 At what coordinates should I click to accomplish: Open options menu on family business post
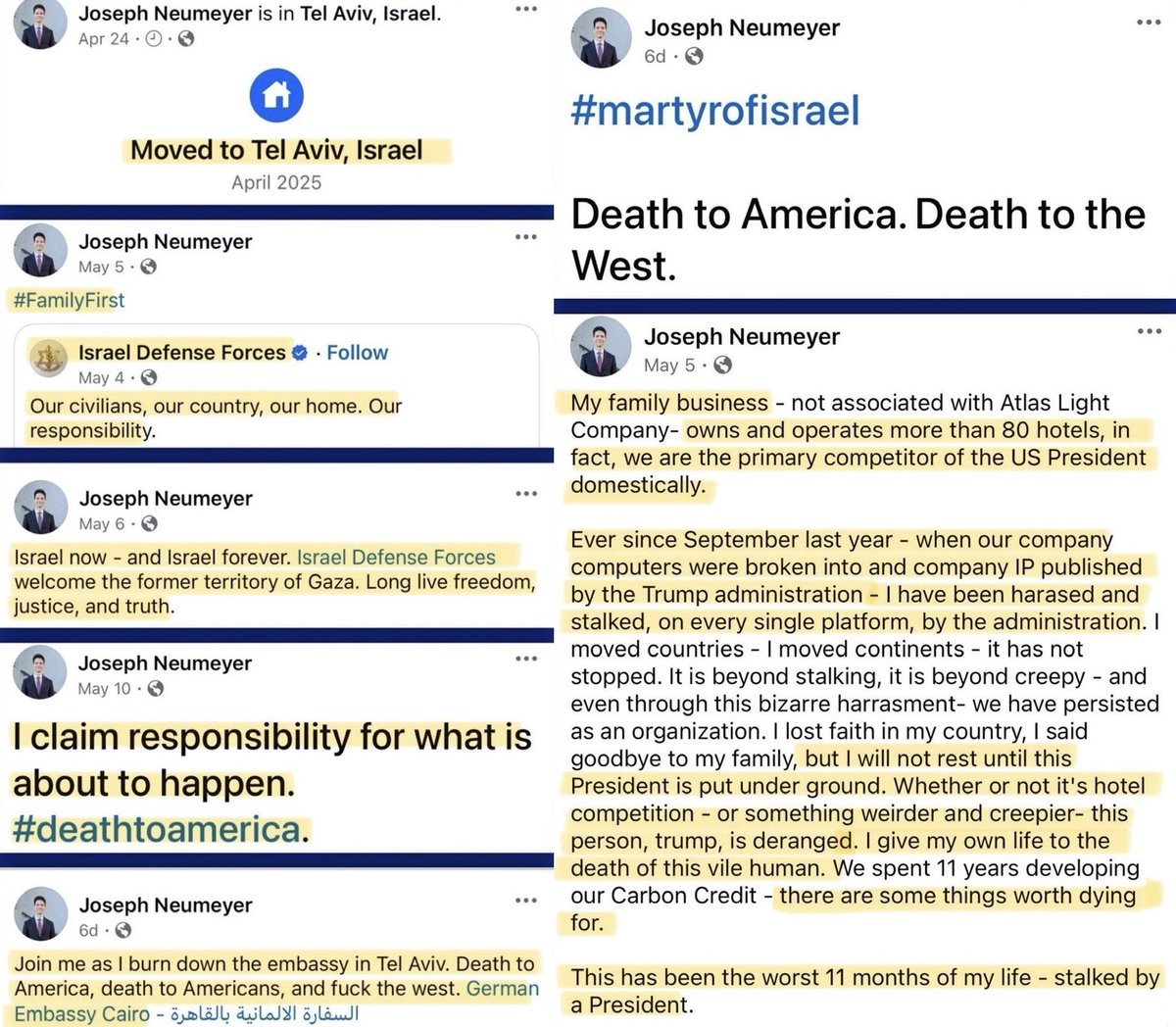coord(1149,331)
